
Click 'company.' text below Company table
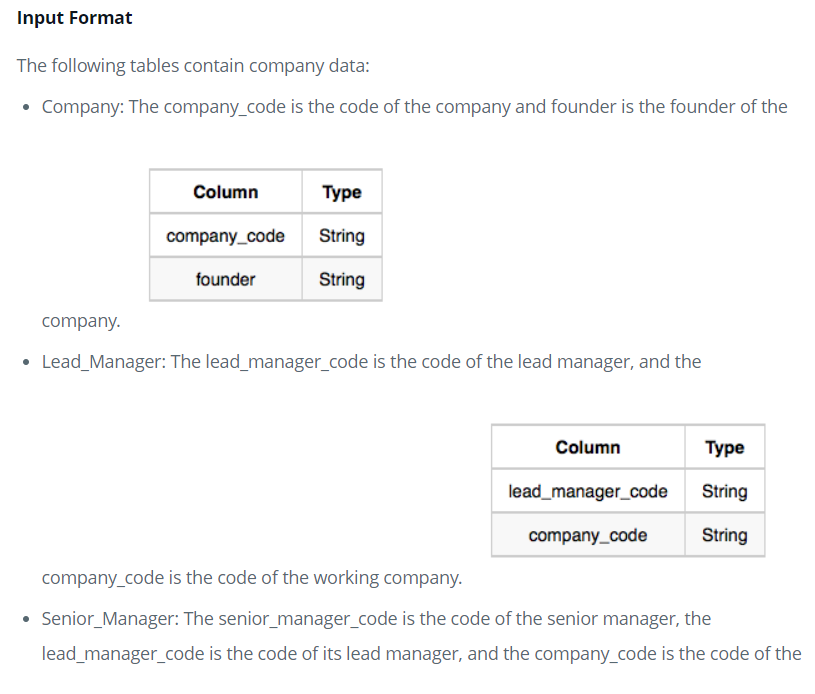[x=81, y=321]
